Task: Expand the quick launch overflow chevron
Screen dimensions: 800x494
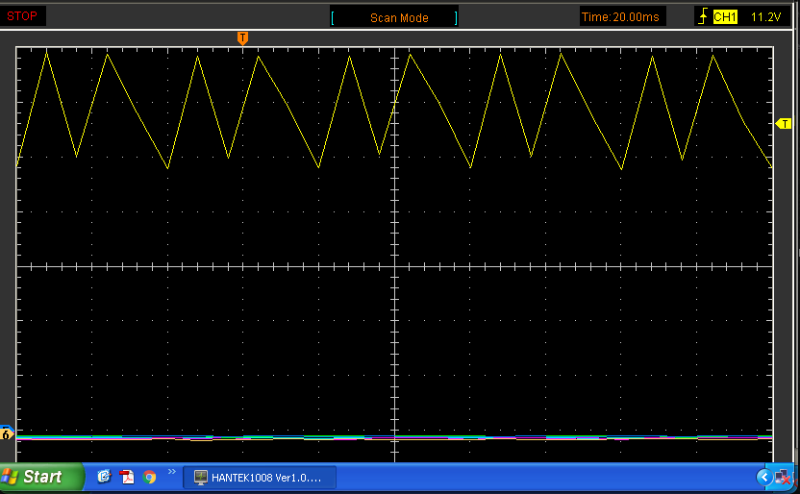Action: pos(171,471)
